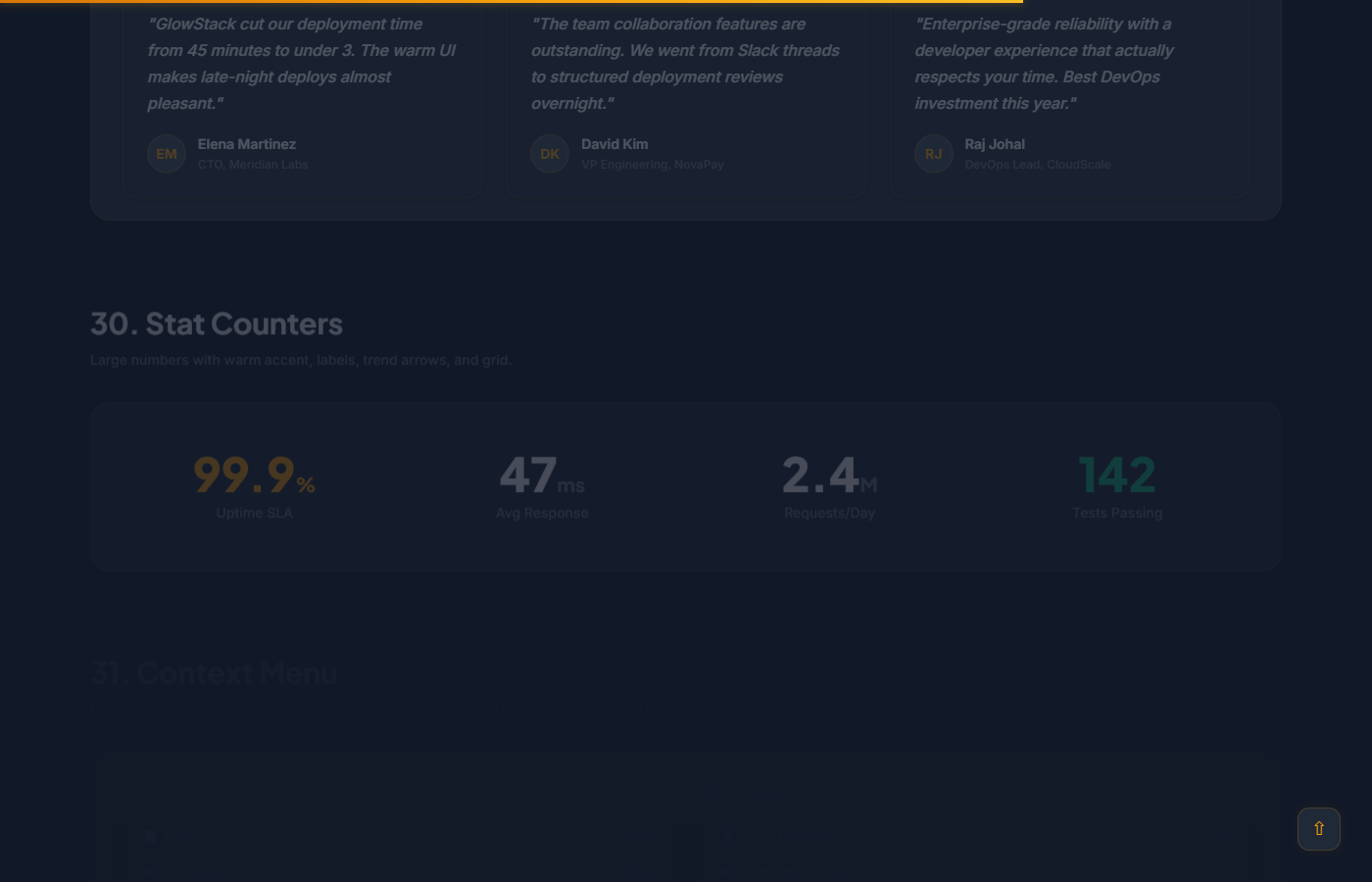Click "DevOps Lead, CloudScale" subtitle
Screen dimensions: 1372x882
click(1038, 165)
